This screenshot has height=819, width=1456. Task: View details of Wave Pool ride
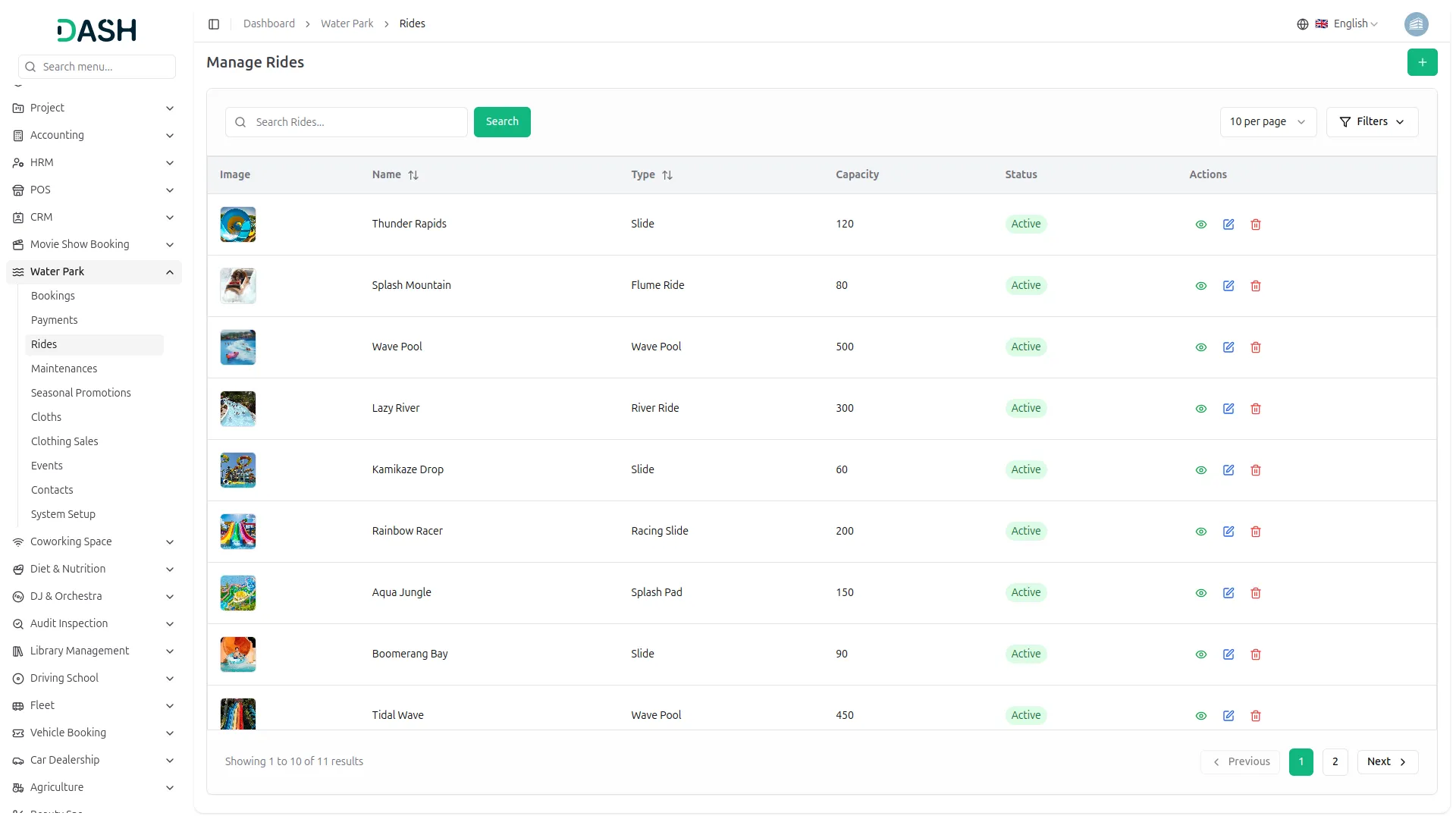tap(1201, 347)
